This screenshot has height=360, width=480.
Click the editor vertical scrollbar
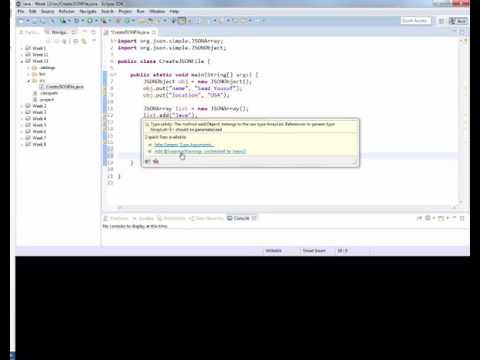click(461, 120)
